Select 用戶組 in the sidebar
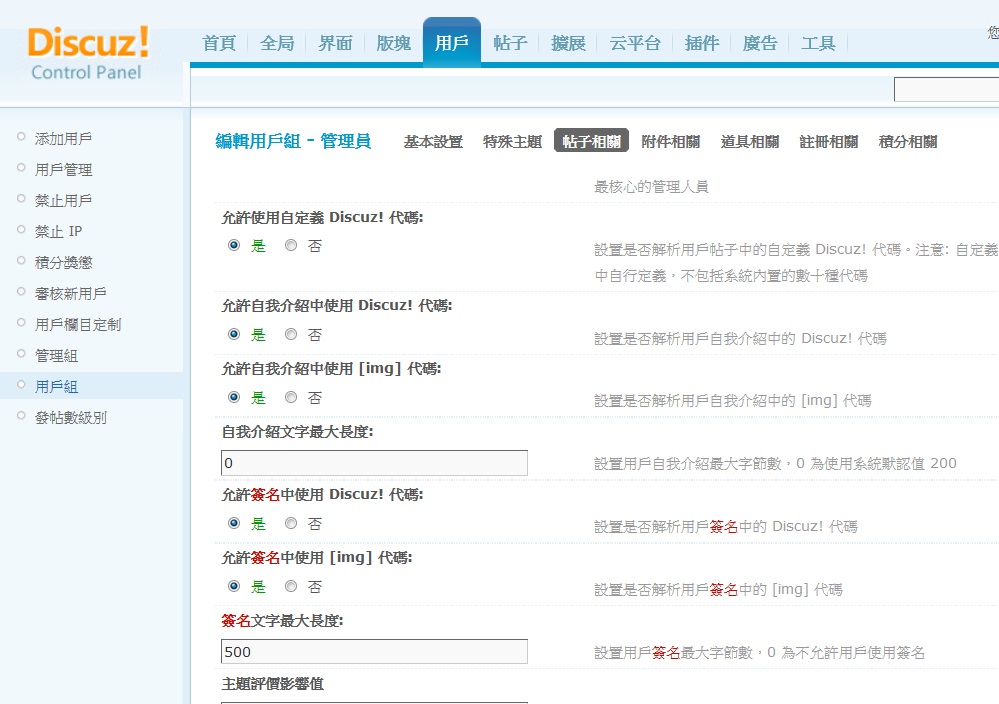The width and height of the screenshot is (999, 704). tap(56, 387)
